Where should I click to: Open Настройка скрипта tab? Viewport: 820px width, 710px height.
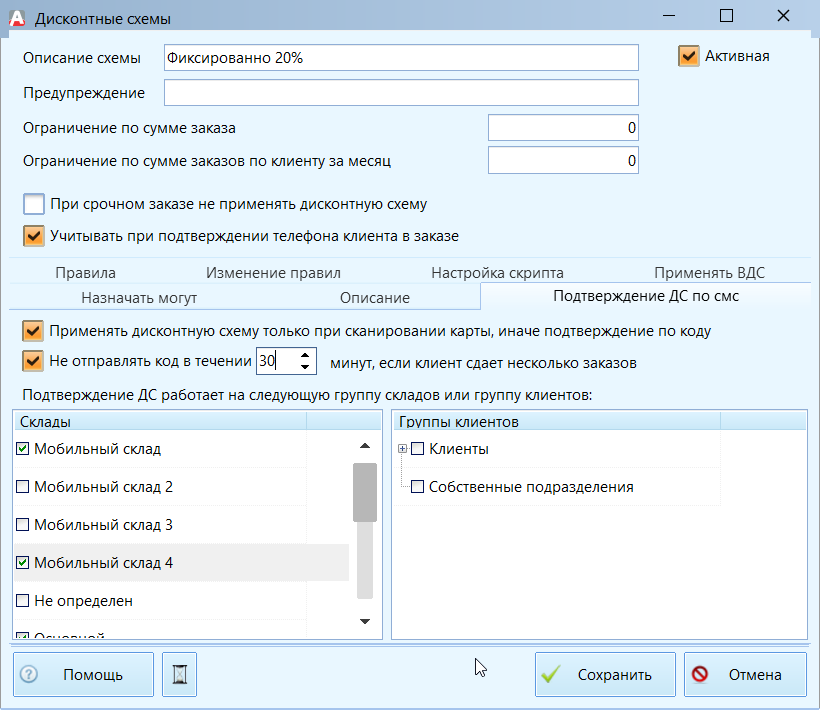click(x=497, y=272)
